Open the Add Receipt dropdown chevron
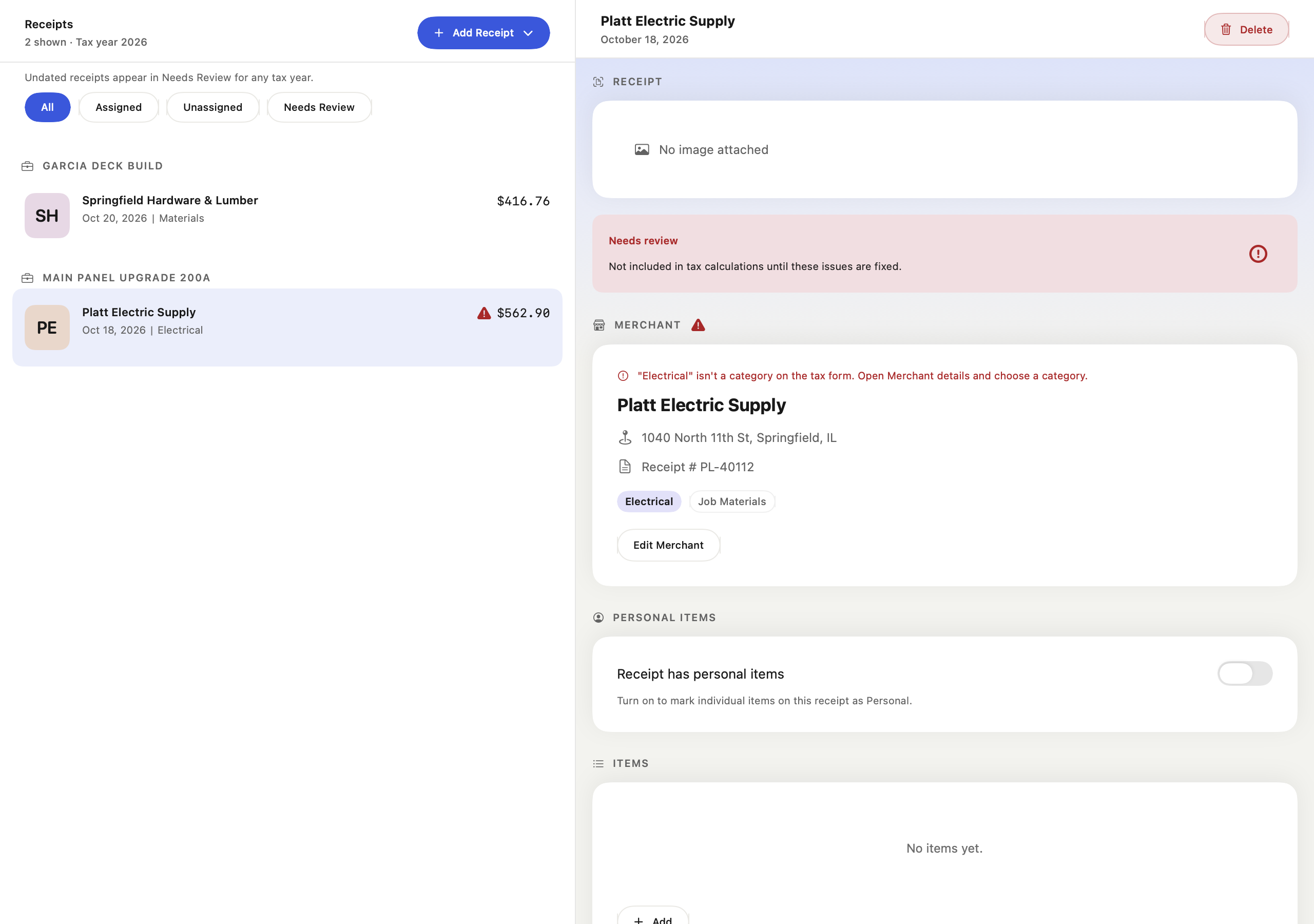Viewport: 1314px width, 924px height. [528, 33]
